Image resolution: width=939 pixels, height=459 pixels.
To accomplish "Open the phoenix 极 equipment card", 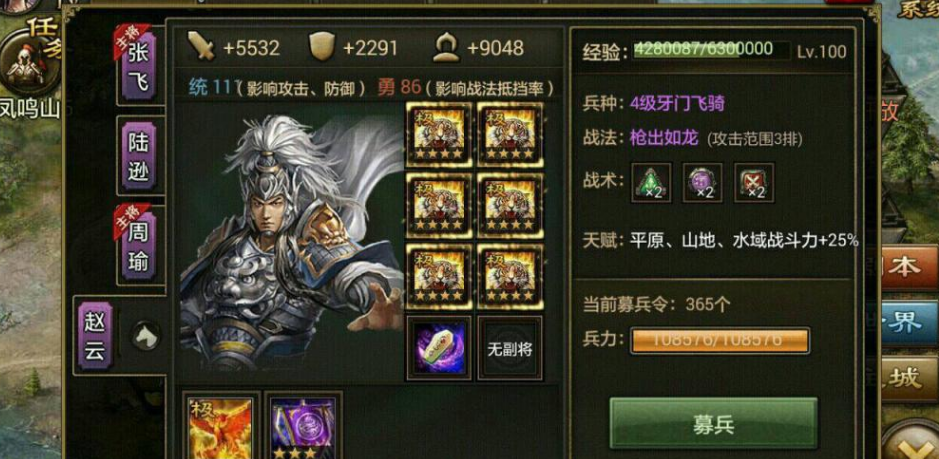I will click(220, 427).
